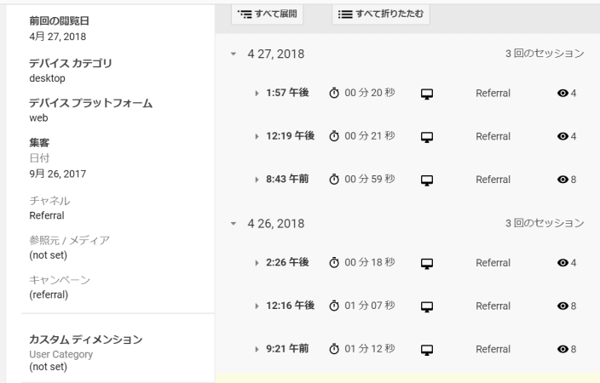Click the すべて展開 button
The image size is (600, 383).
tap(267, 14)
